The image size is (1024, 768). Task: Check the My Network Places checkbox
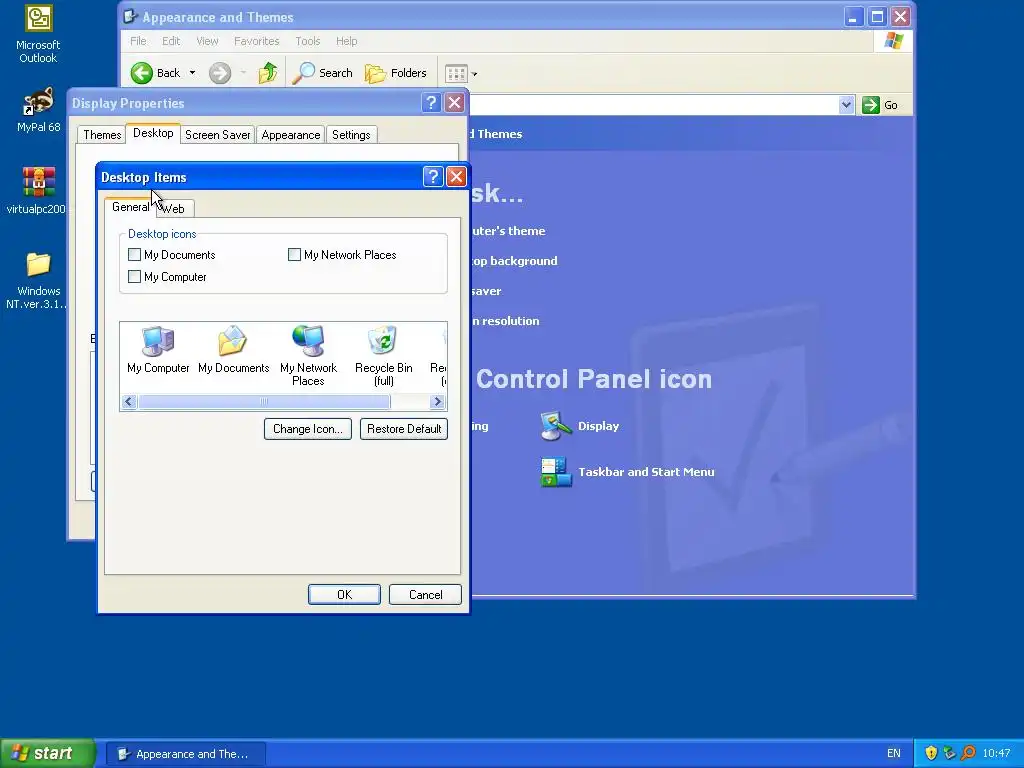coord(295,255)
